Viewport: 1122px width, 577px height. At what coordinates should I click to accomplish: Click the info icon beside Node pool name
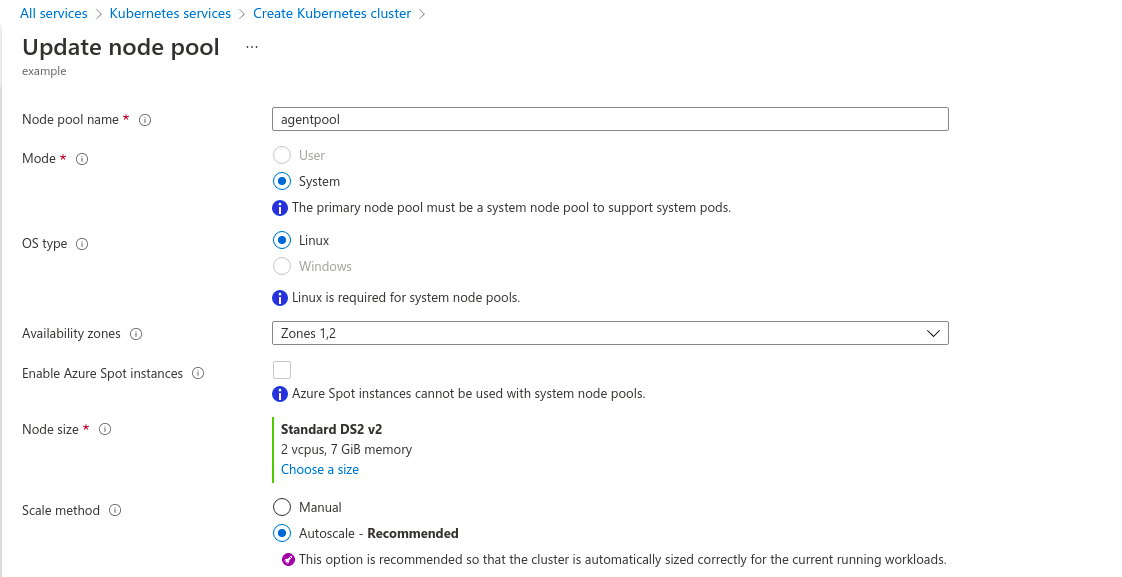[145, 120]
